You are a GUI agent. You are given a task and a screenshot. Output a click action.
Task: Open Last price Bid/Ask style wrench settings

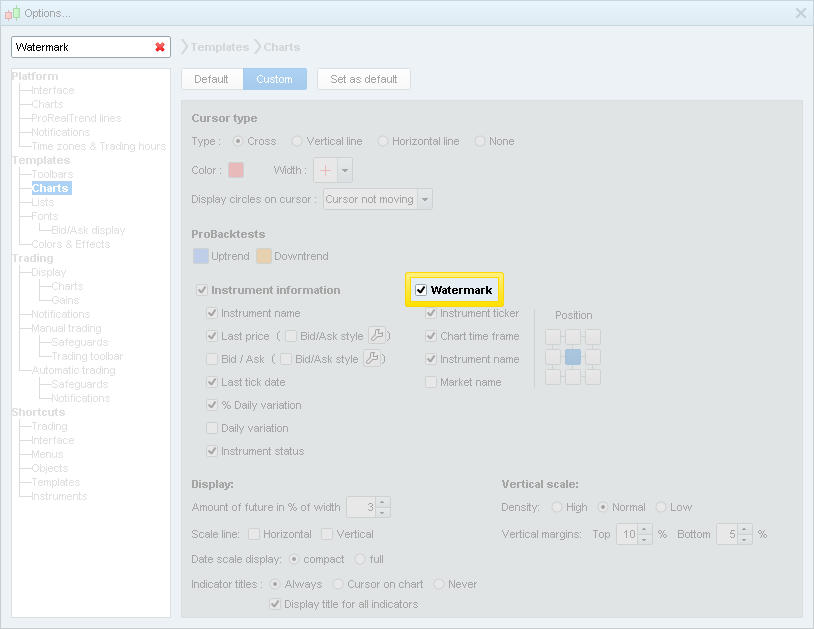click(x=377, y=336)
